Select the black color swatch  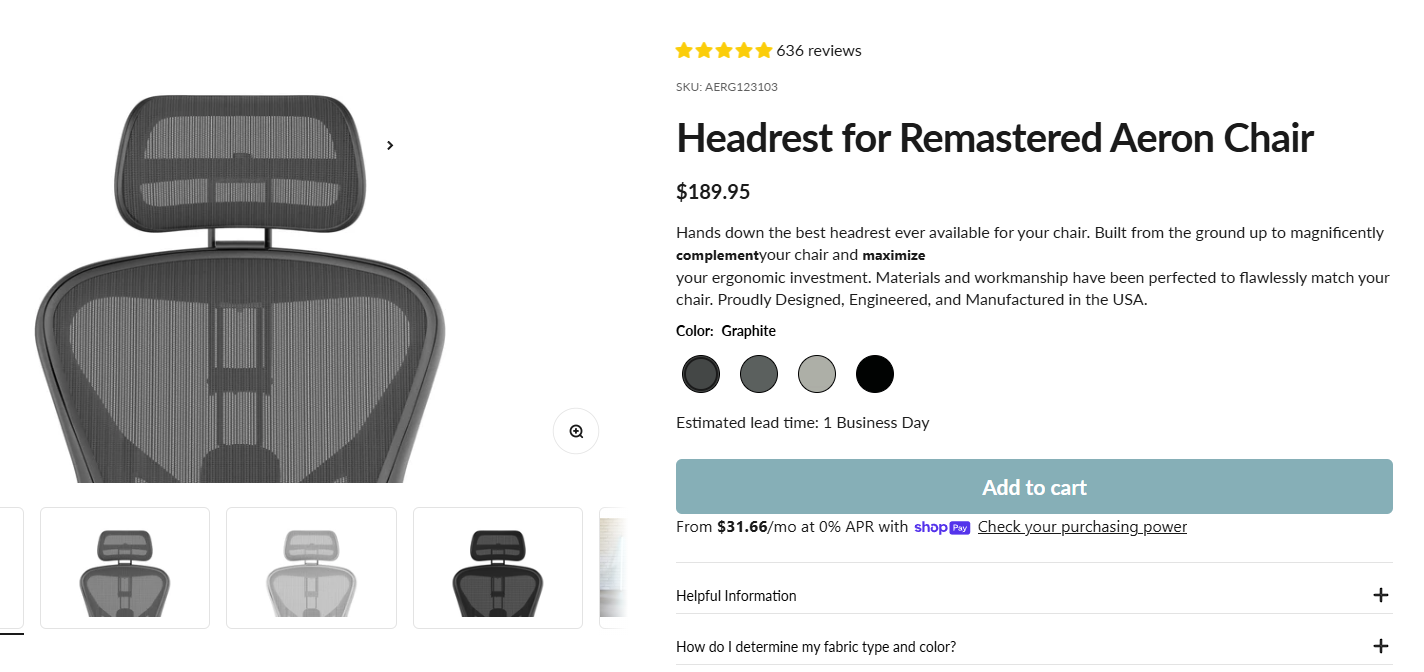[x=875, y=374]
